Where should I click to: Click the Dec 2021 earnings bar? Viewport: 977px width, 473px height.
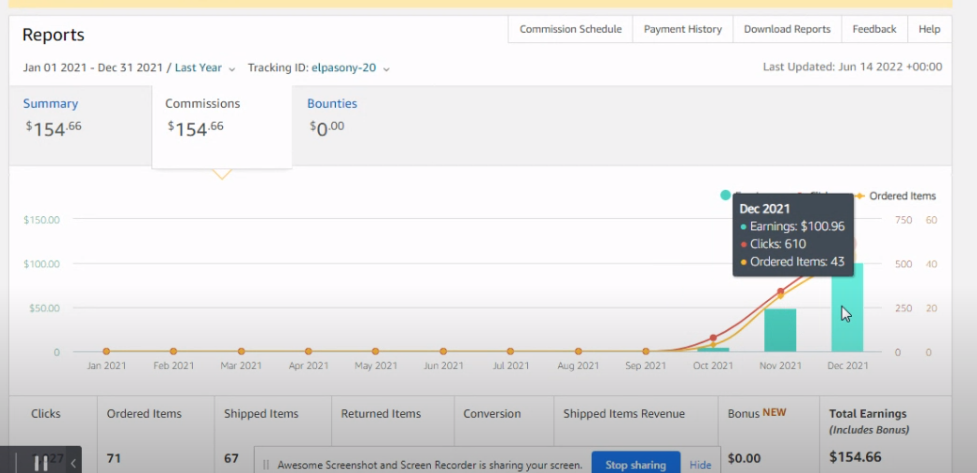pyautogui.click(x=847, y=307)
